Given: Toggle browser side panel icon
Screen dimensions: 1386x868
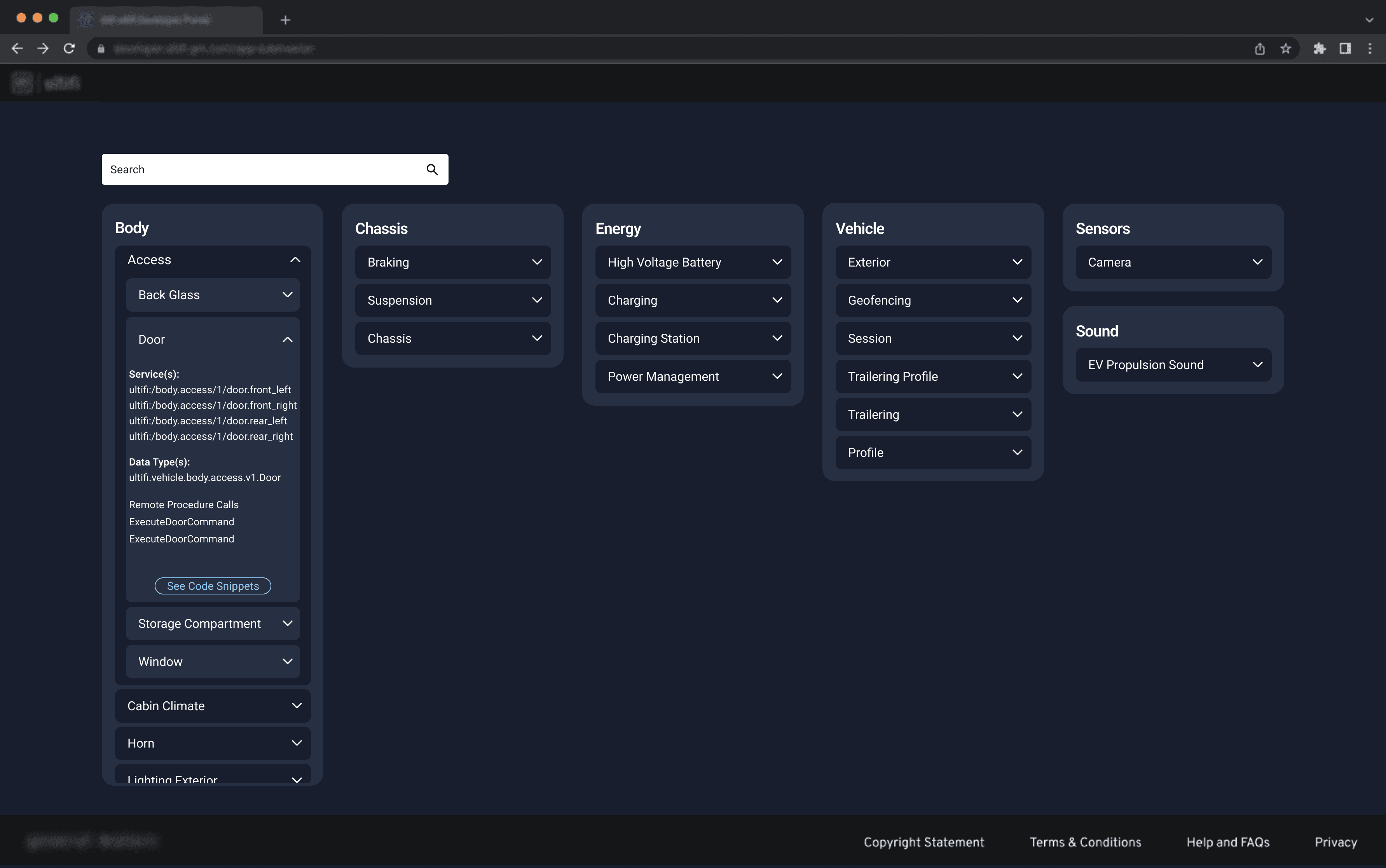Looking at the screenshot, I should tap(1345, 48).
